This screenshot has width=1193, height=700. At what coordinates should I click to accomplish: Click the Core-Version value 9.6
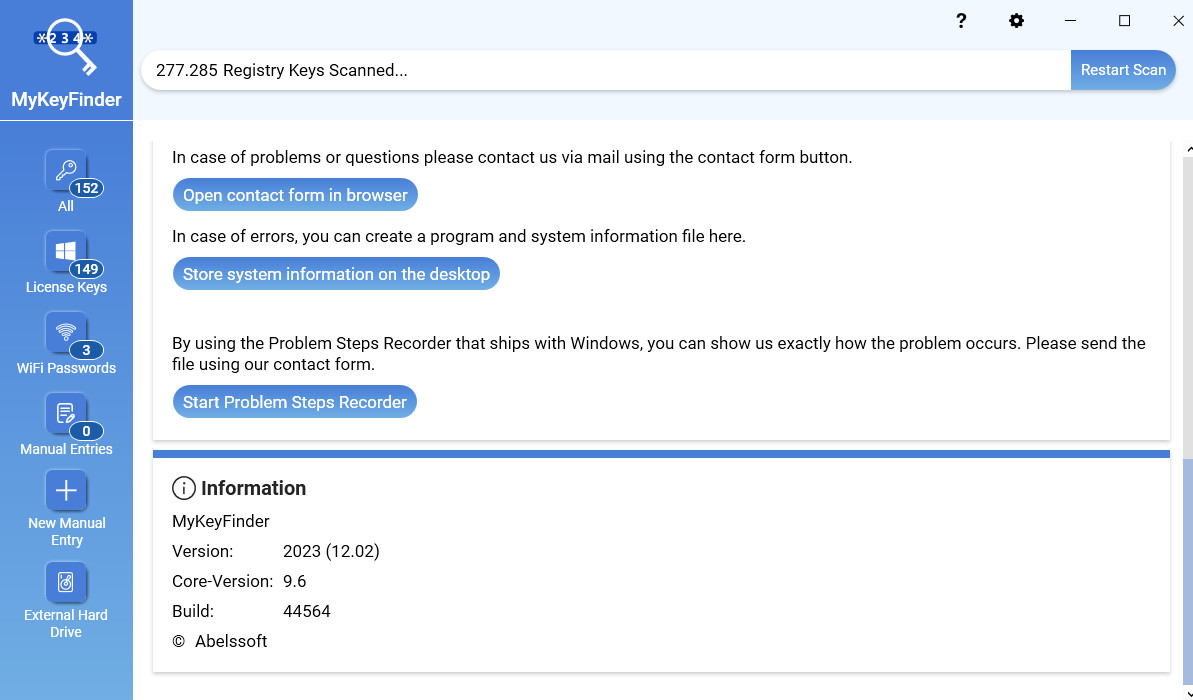click(294, 581)
